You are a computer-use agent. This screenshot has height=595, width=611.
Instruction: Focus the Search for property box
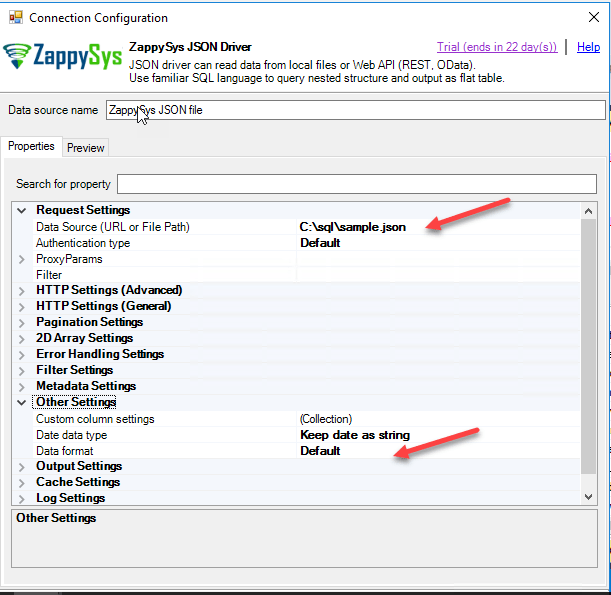(x=357, y=184)
